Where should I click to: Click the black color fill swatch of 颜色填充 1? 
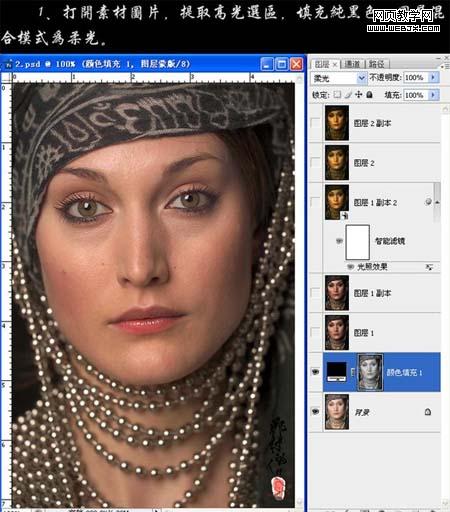(336, 372)
